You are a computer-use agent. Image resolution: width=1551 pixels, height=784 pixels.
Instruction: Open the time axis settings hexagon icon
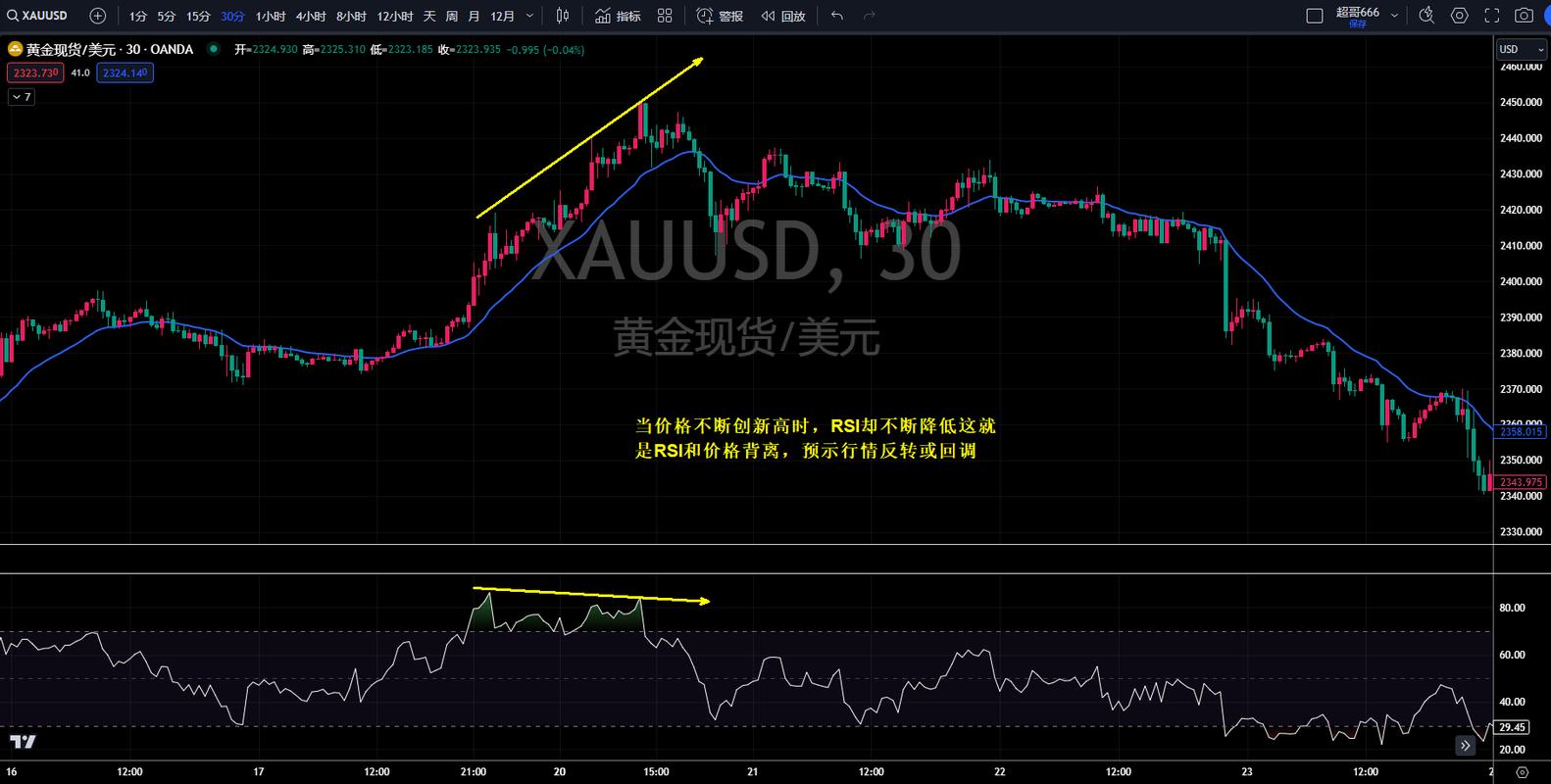point(1522,772)
